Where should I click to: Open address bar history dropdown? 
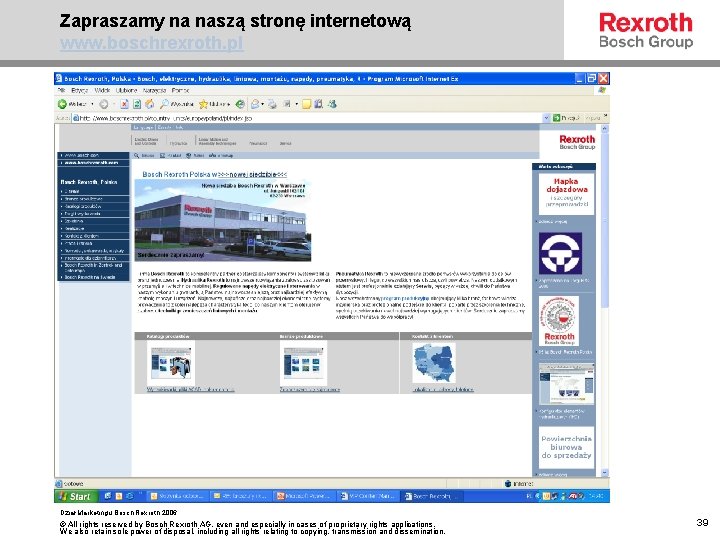pos(546,118)
